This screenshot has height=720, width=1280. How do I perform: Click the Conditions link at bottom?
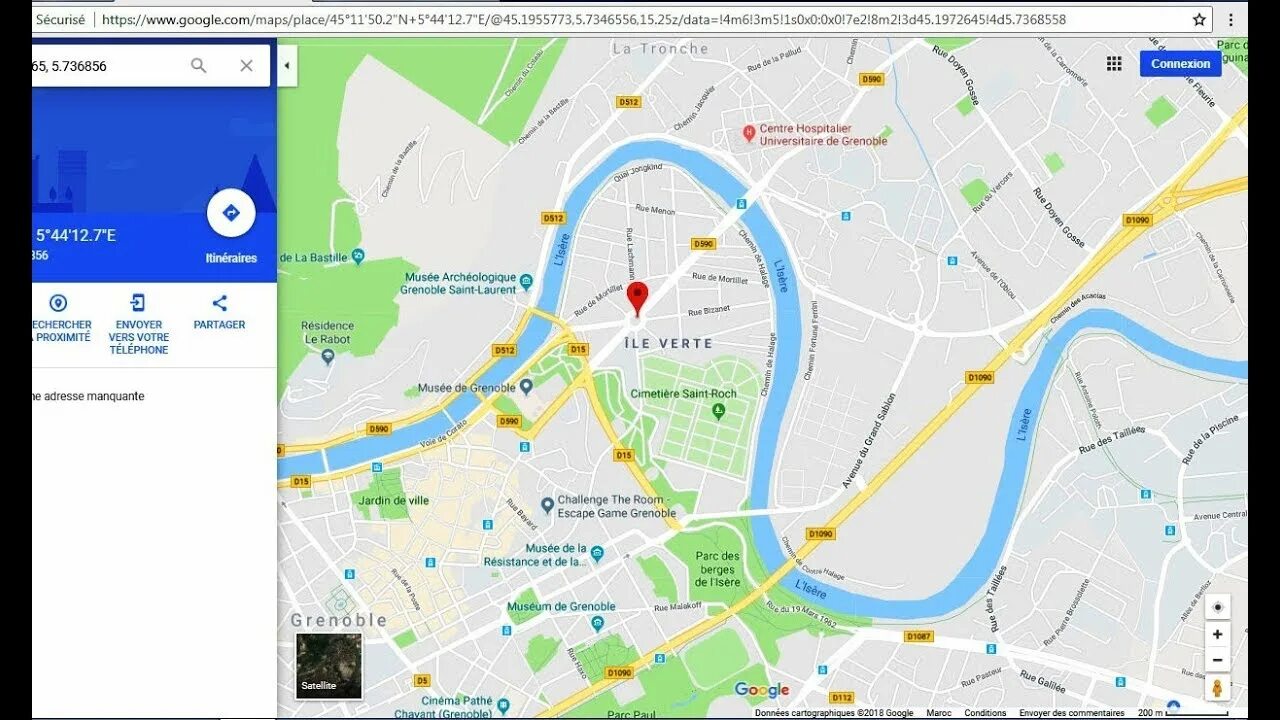(985, 713)
